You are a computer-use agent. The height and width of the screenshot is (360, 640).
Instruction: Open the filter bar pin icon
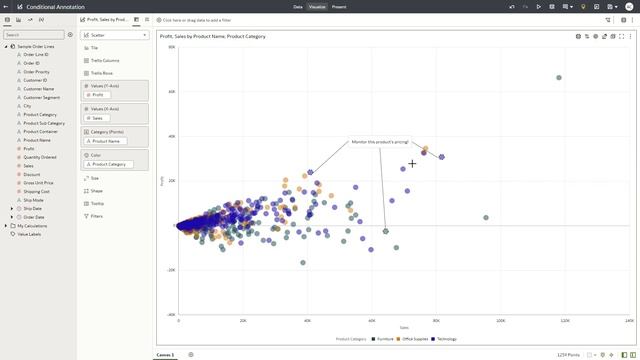click(608, 20)
